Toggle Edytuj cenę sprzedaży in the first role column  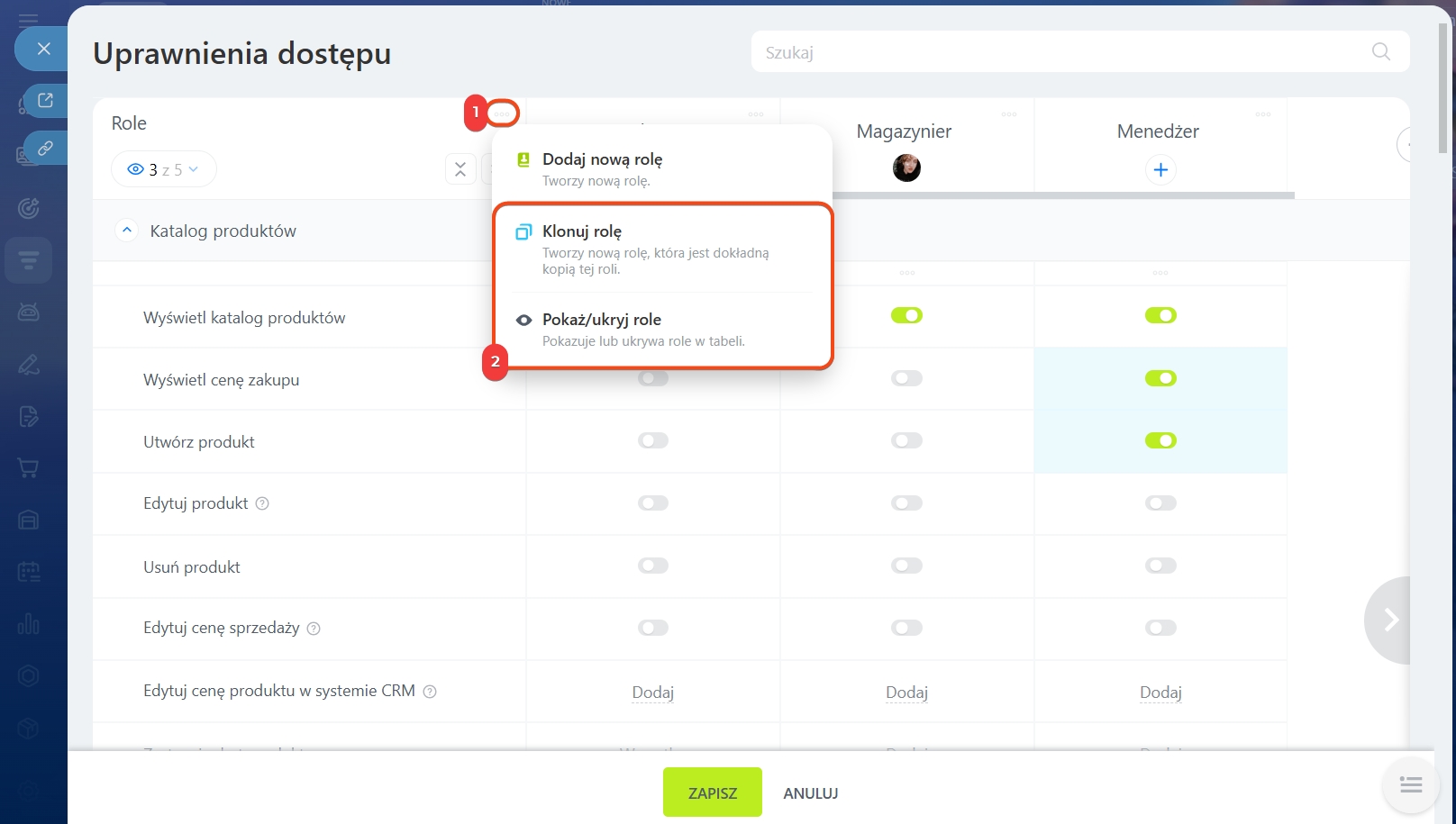[653, 628]
